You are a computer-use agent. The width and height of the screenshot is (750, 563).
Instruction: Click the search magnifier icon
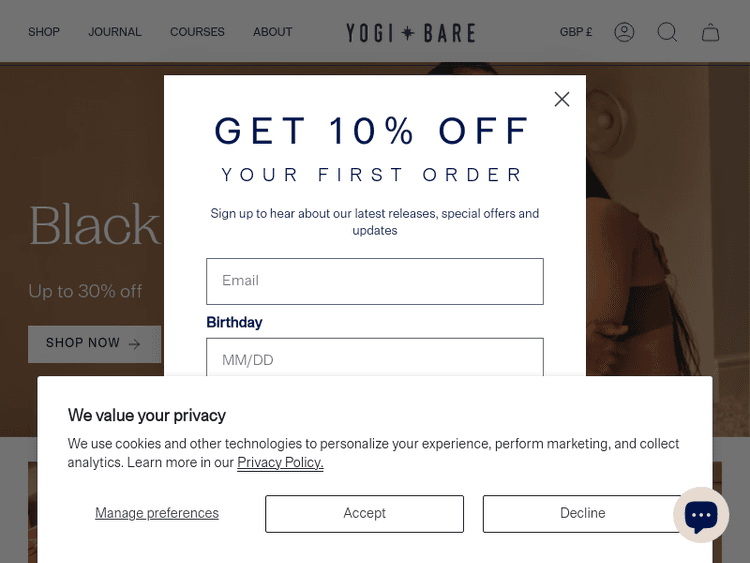667,32
